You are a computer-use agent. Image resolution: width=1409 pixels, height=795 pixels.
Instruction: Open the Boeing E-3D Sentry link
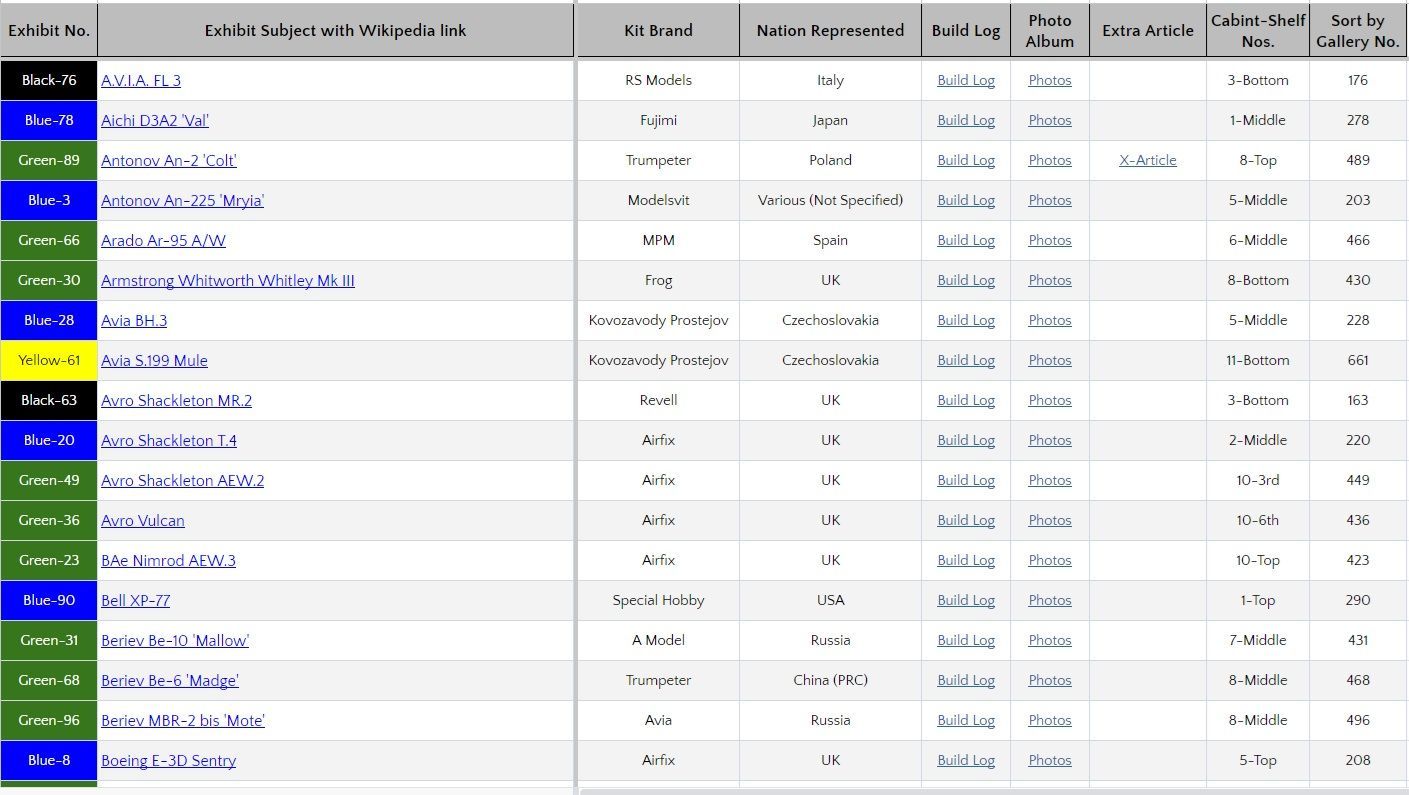point(168,760)
